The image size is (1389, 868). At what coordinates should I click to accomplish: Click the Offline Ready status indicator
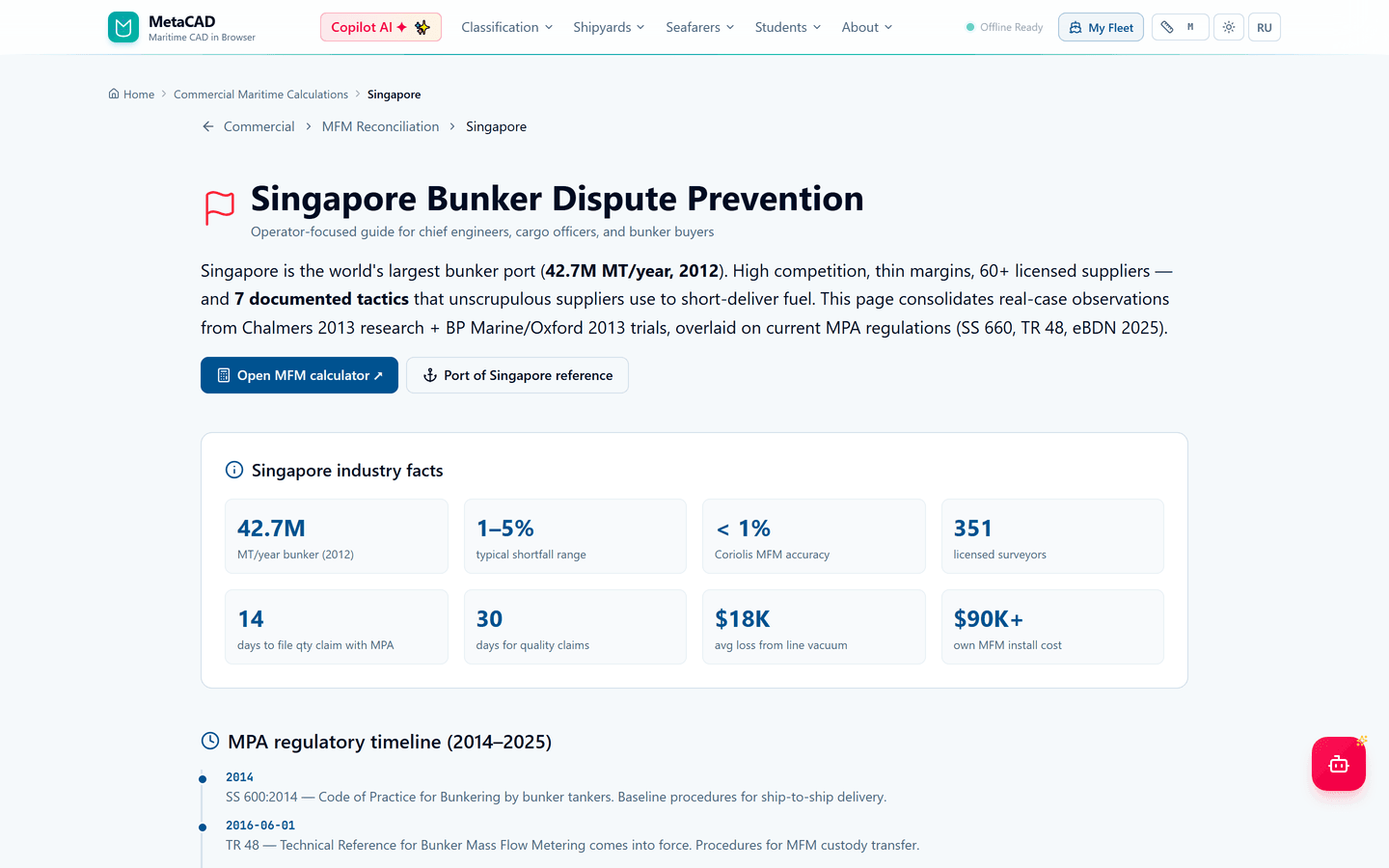coord(1004,27)
